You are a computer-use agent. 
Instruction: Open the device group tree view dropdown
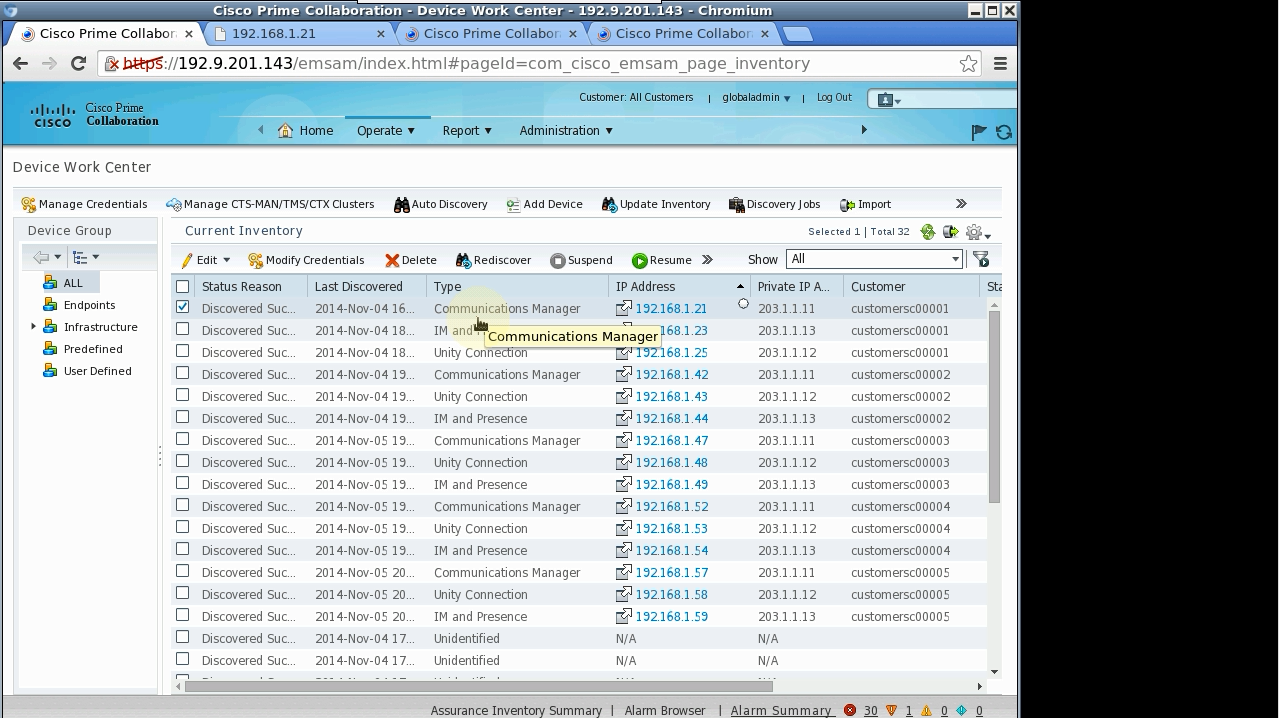pyautogui.click(x=86, y=257)
